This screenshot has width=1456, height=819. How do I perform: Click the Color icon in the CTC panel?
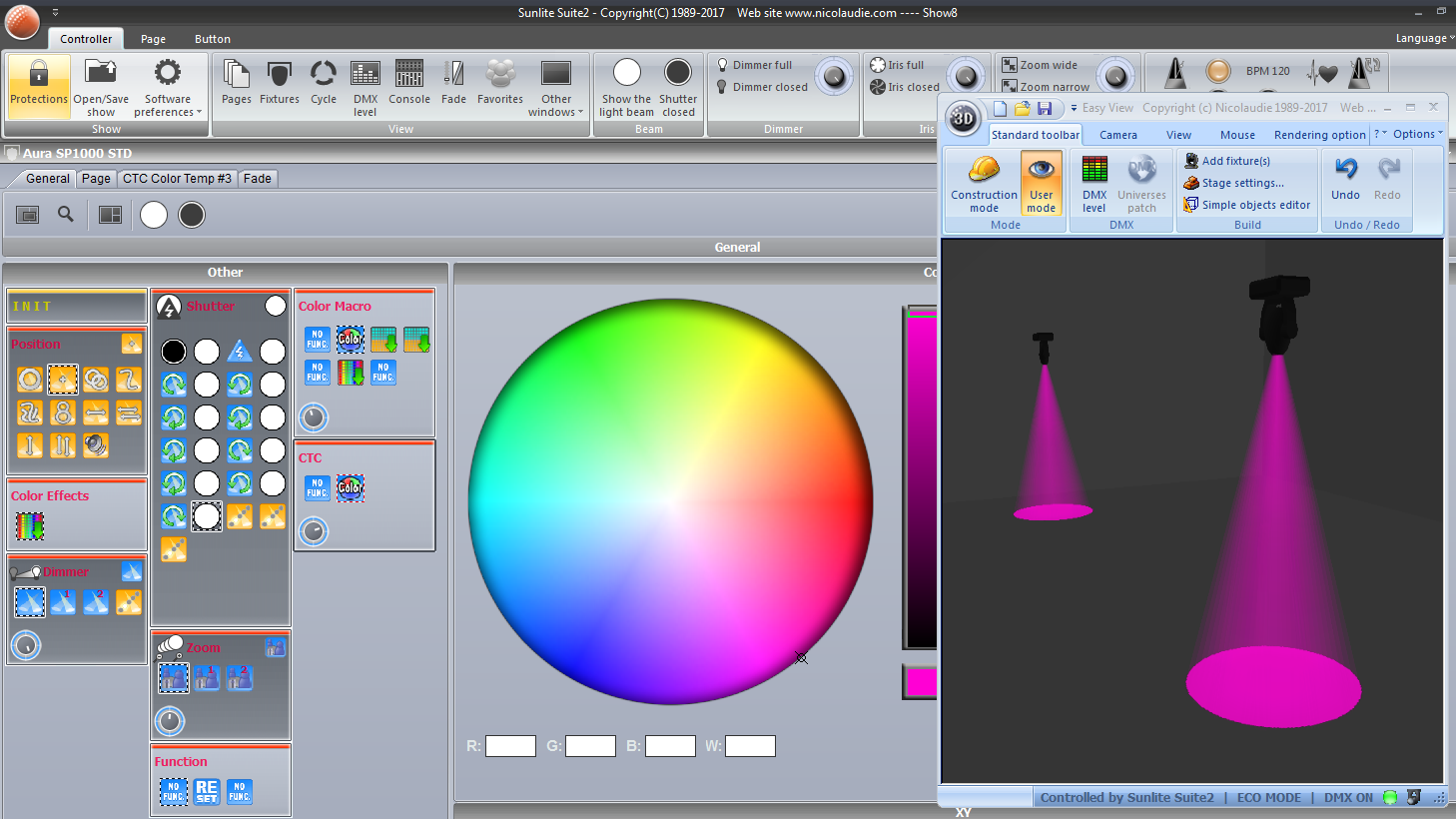click(351, 487)
